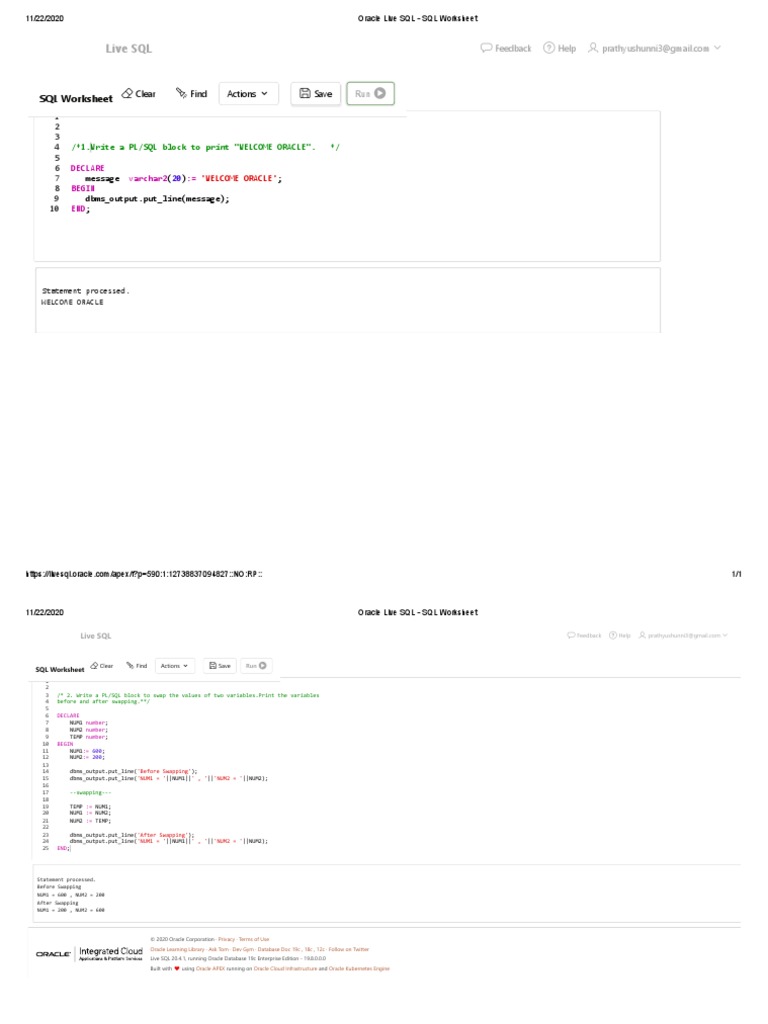
Task: Click the WELCOME ORACLE output line
Action: point(72,302)
